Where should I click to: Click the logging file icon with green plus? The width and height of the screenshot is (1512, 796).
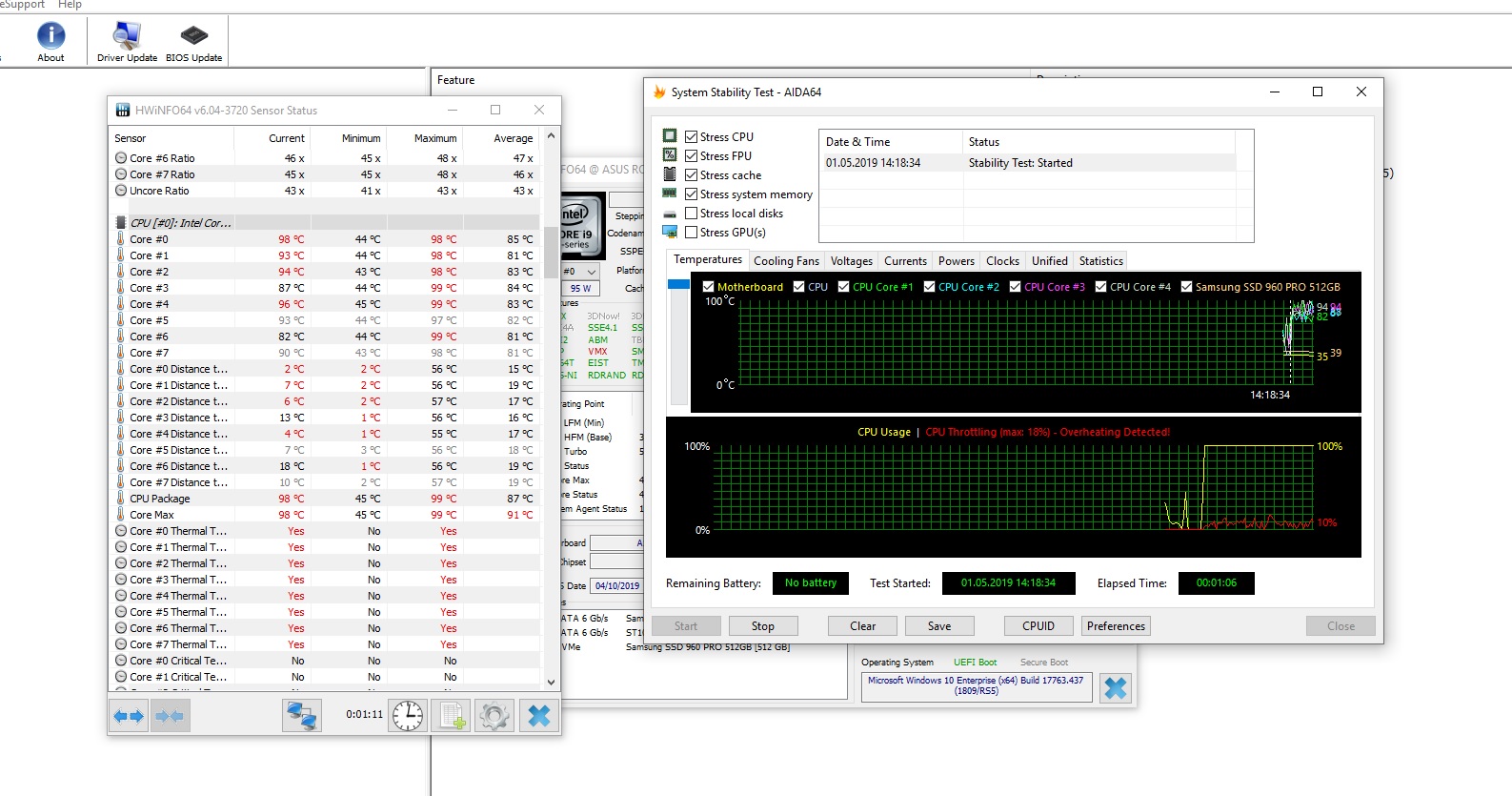(x=452, y=715)
